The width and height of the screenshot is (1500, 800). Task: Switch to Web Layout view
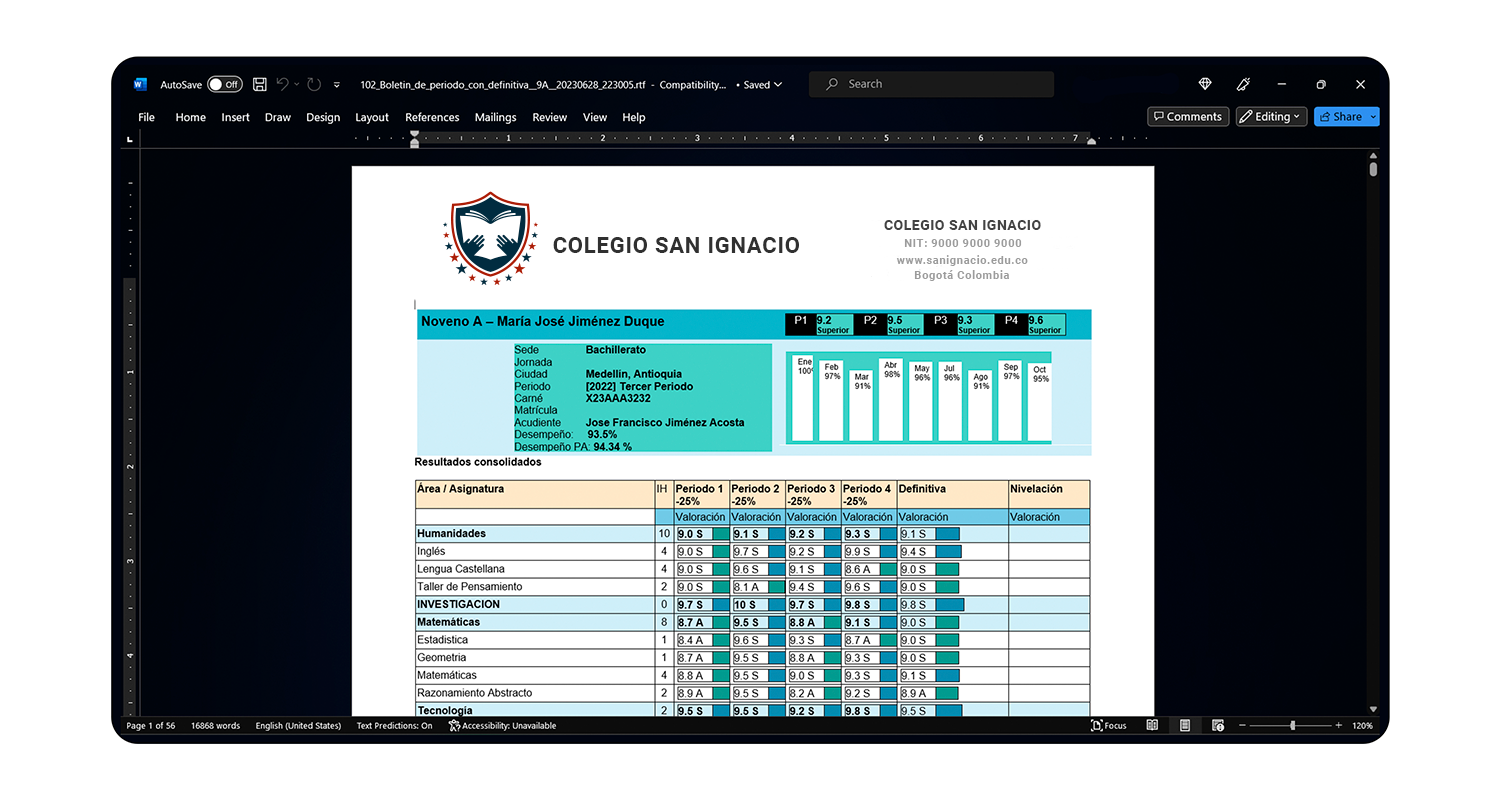tap(1218, 726)
